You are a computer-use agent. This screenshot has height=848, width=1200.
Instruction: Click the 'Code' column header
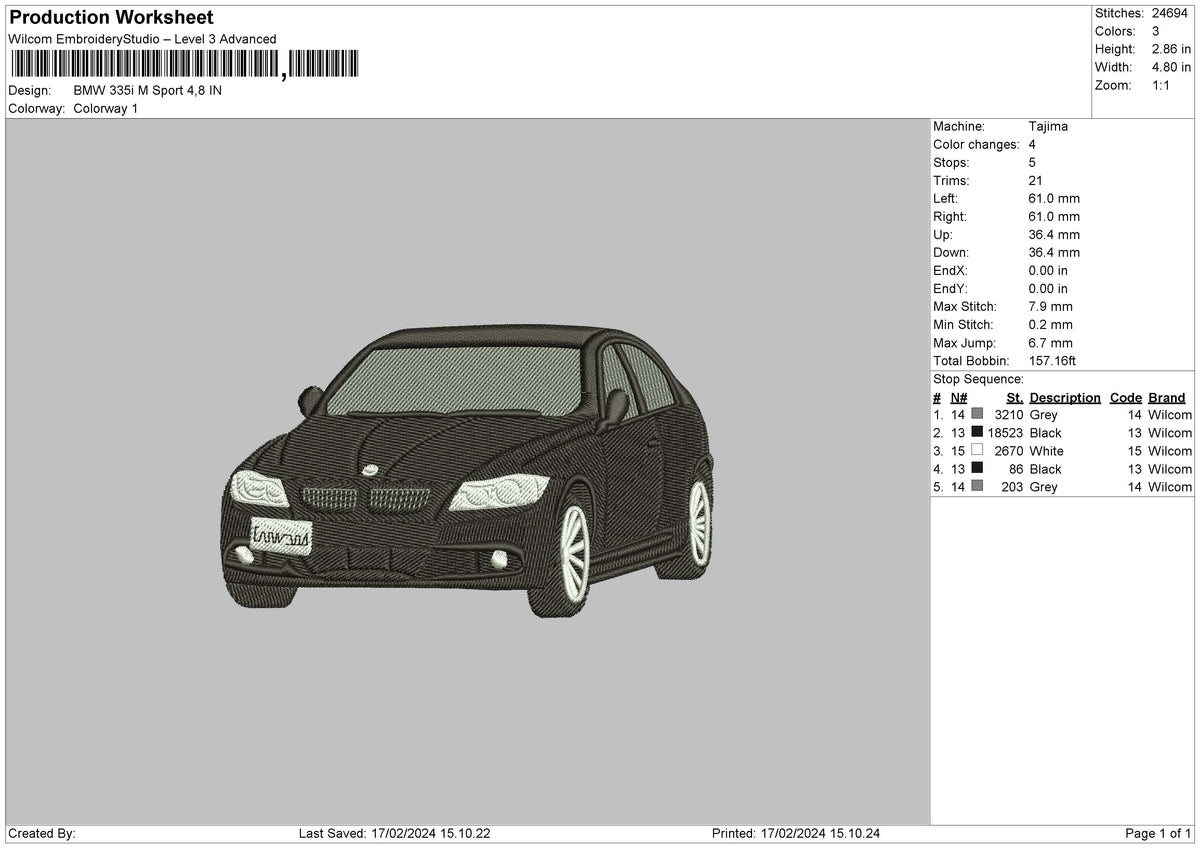pyautogui.click(x=1126, y=397)
